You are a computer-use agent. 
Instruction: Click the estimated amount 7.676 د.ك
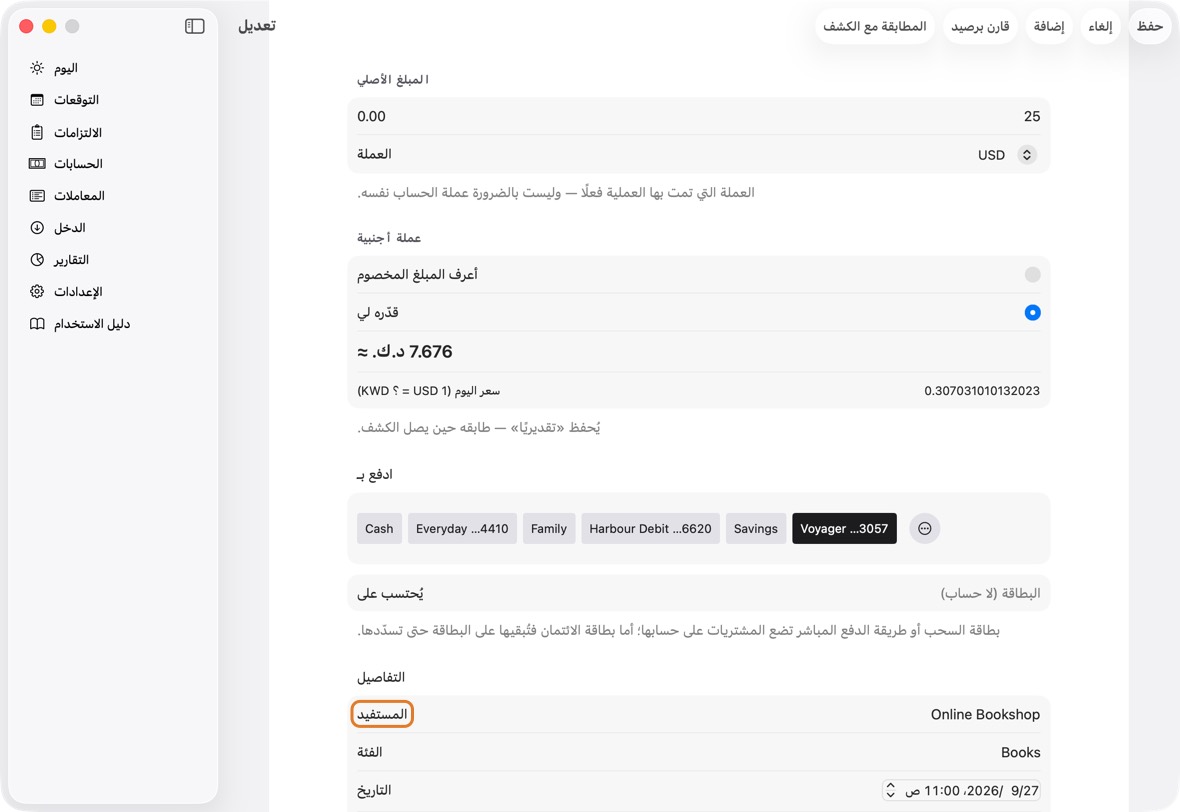pyautogui.click(x=405, y=351)
